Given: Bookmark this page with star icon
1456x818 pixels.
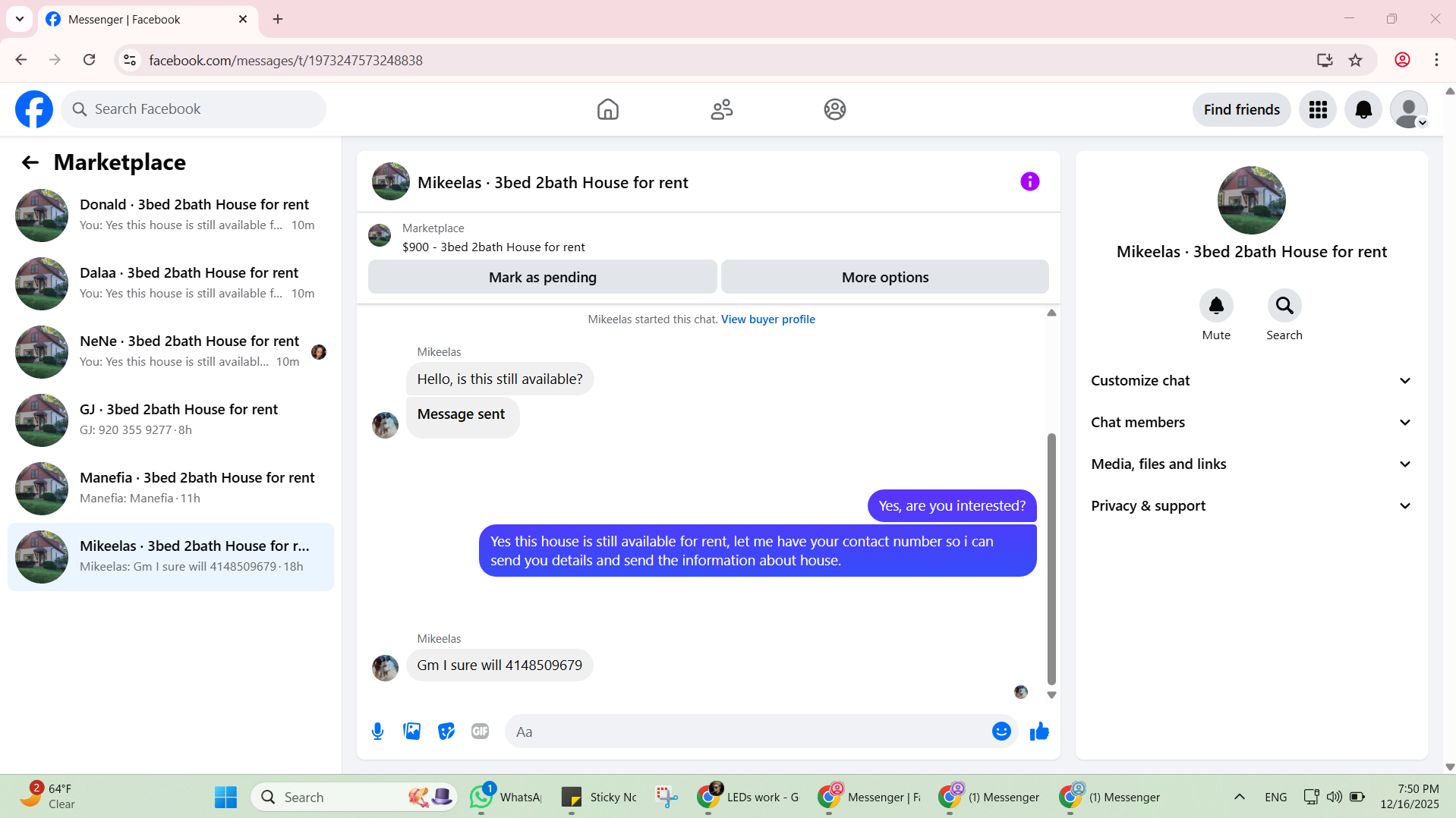Looking at the screenshot, I should (x=1356, y=60).
